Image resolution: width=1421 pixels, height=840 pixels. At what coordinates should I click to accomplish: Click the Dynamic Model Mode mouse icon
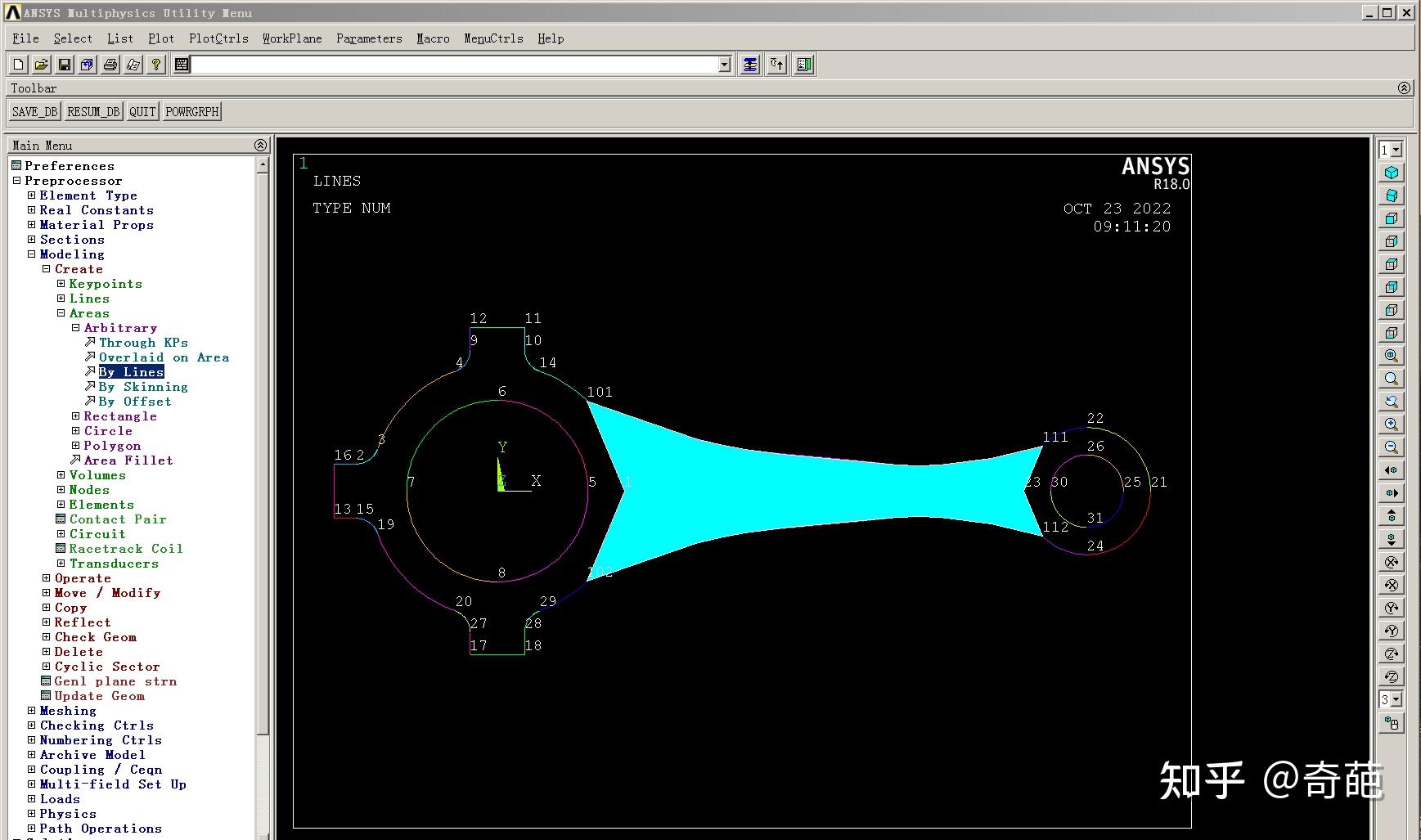(x=1391, y=722)
